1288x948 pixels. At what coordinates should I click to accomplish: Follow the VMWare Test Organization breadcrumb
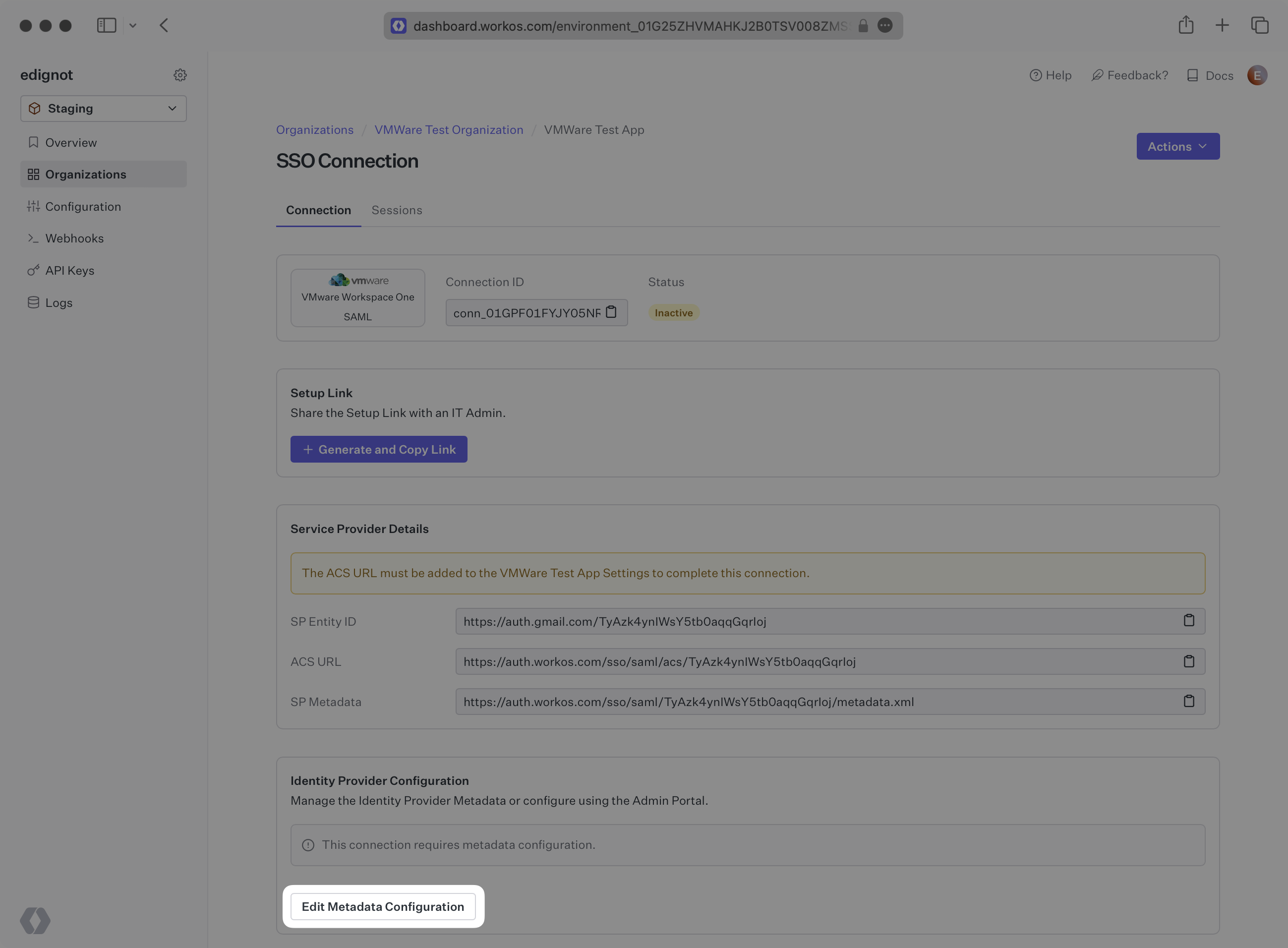[x=449, y=130]
